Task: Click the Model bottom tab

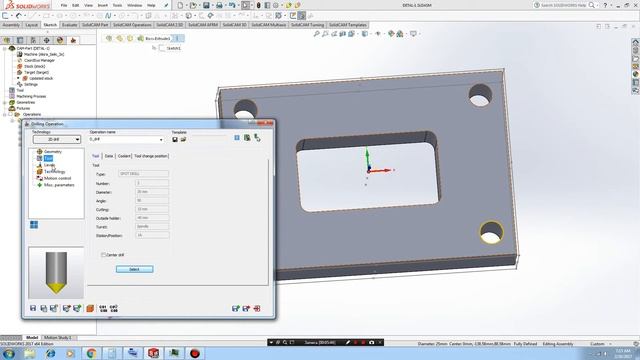Action: coord(32,338)
